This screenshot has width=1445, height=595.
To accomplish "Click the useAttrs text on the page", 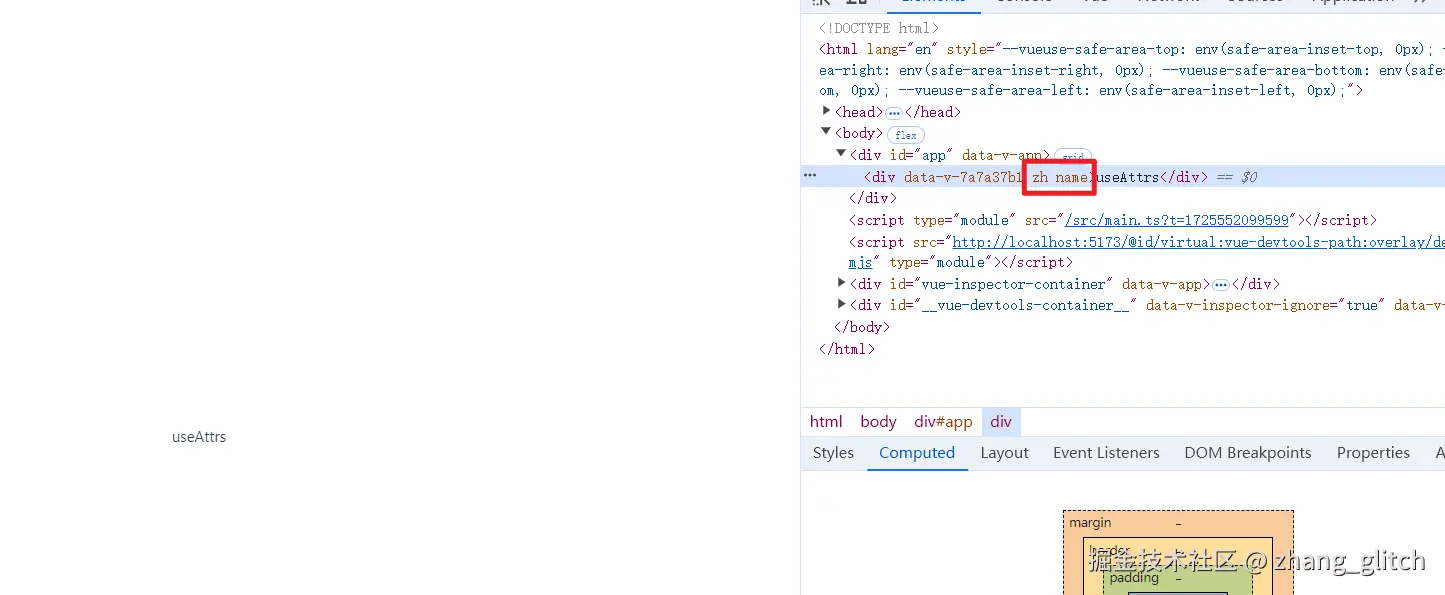I will click(199, 437).
